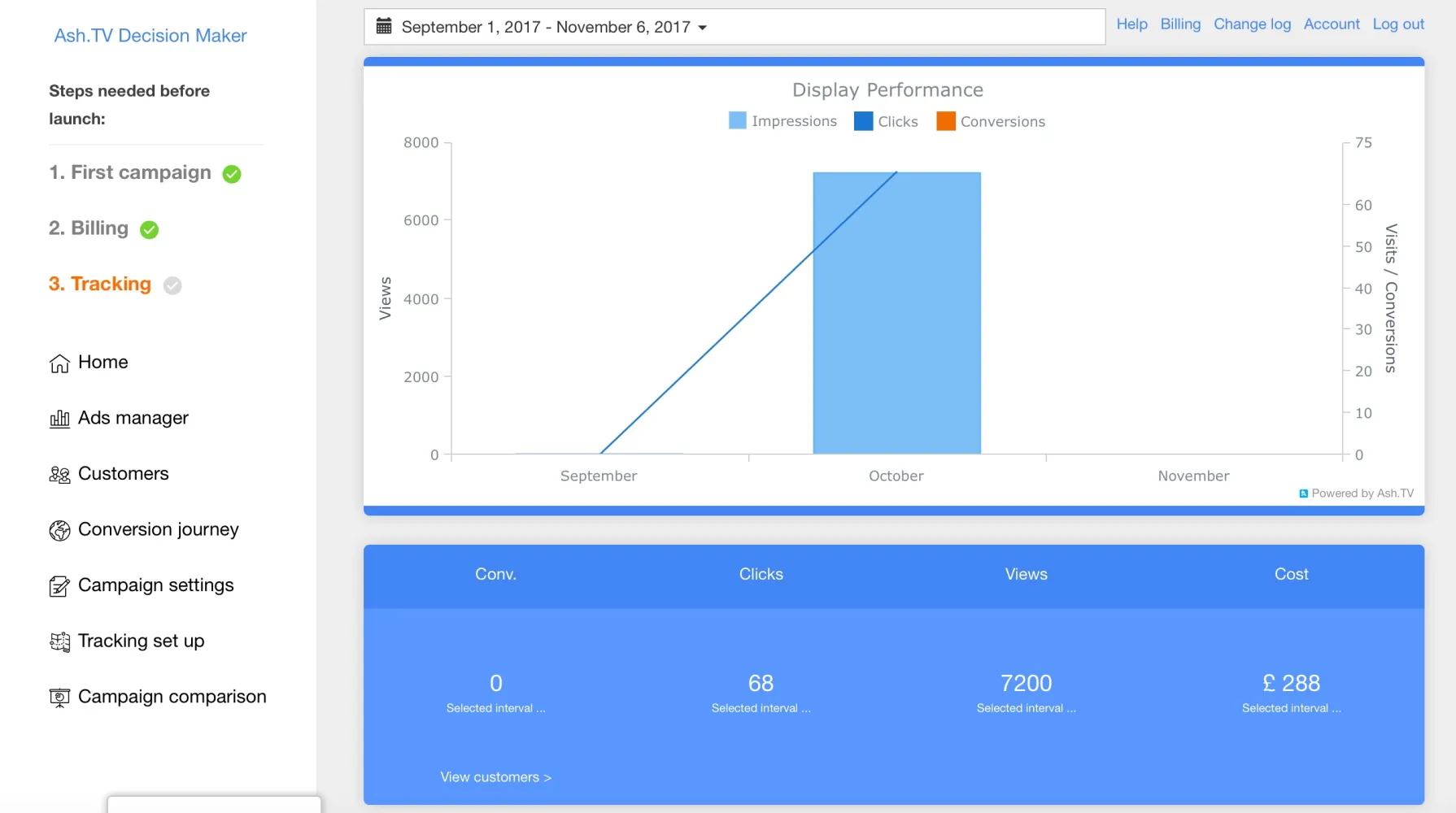Open the Help menu link
The width and height of the screenshot is (1456, 813).
1131,24
